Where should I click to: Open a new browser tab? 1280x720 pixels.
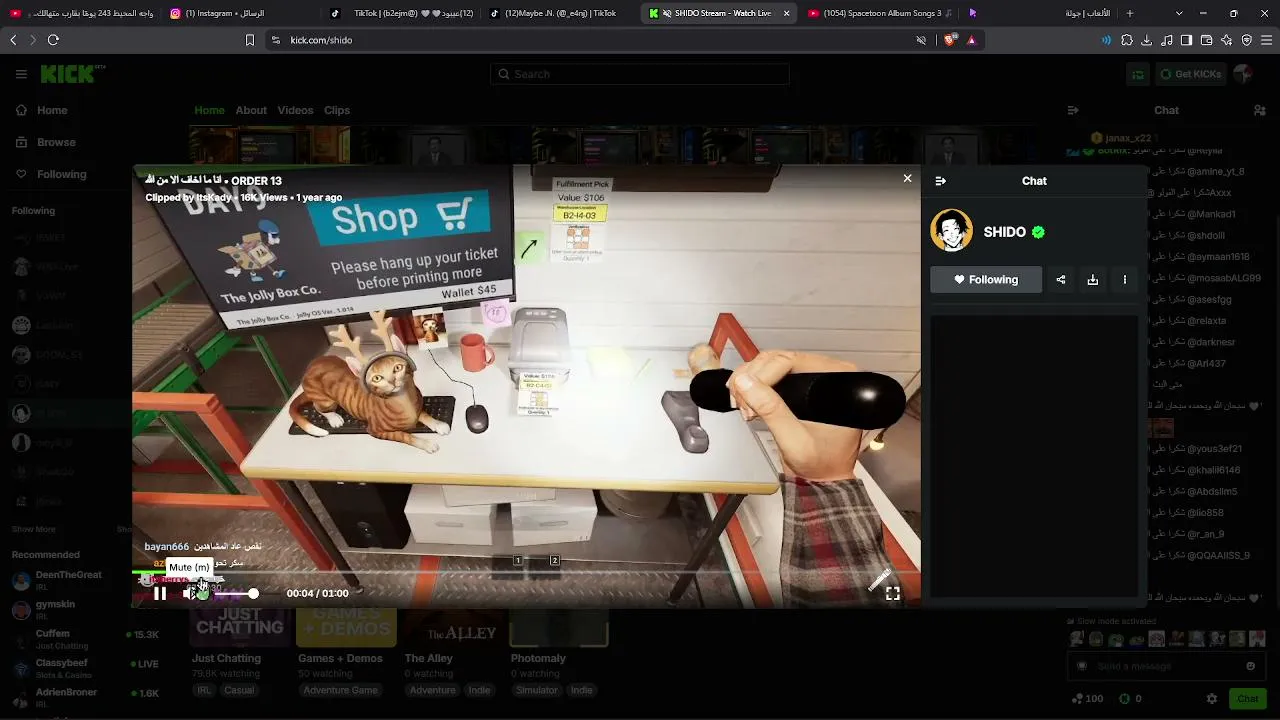(1130, 13)
